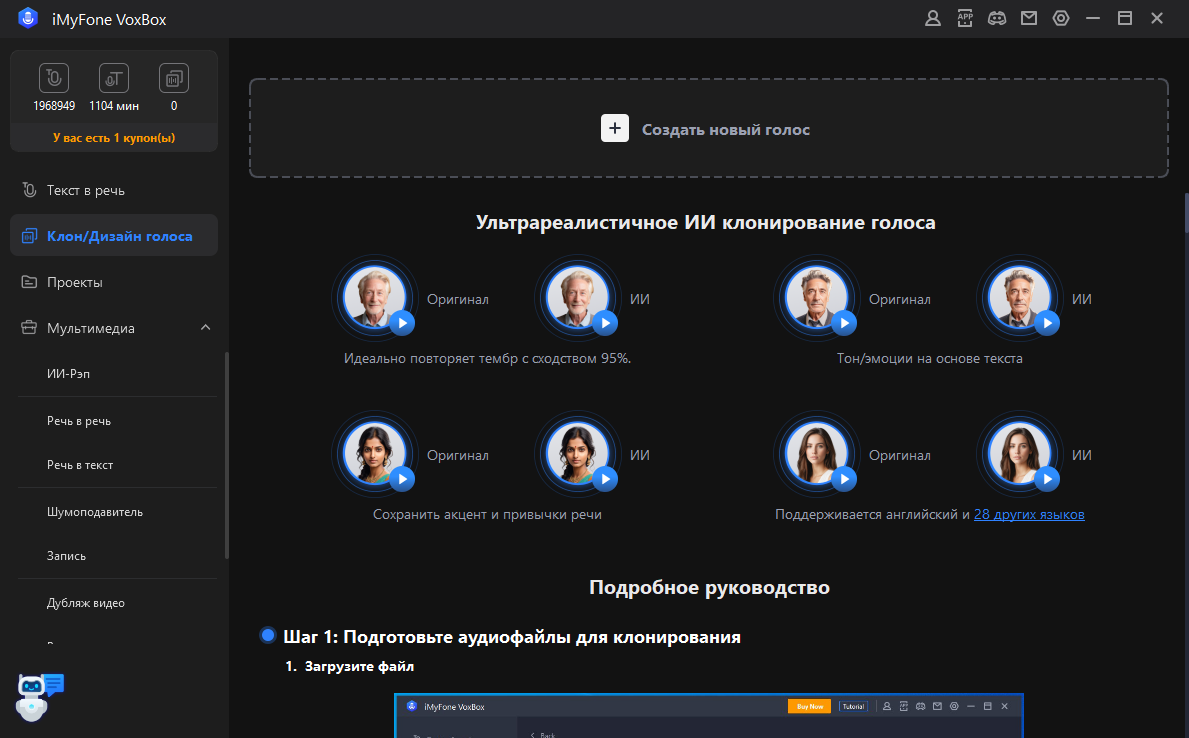Viewport: 1189px width, 738px height.
Task: Play the first elderly man Оригинал sample
Action: coord(401,322)
